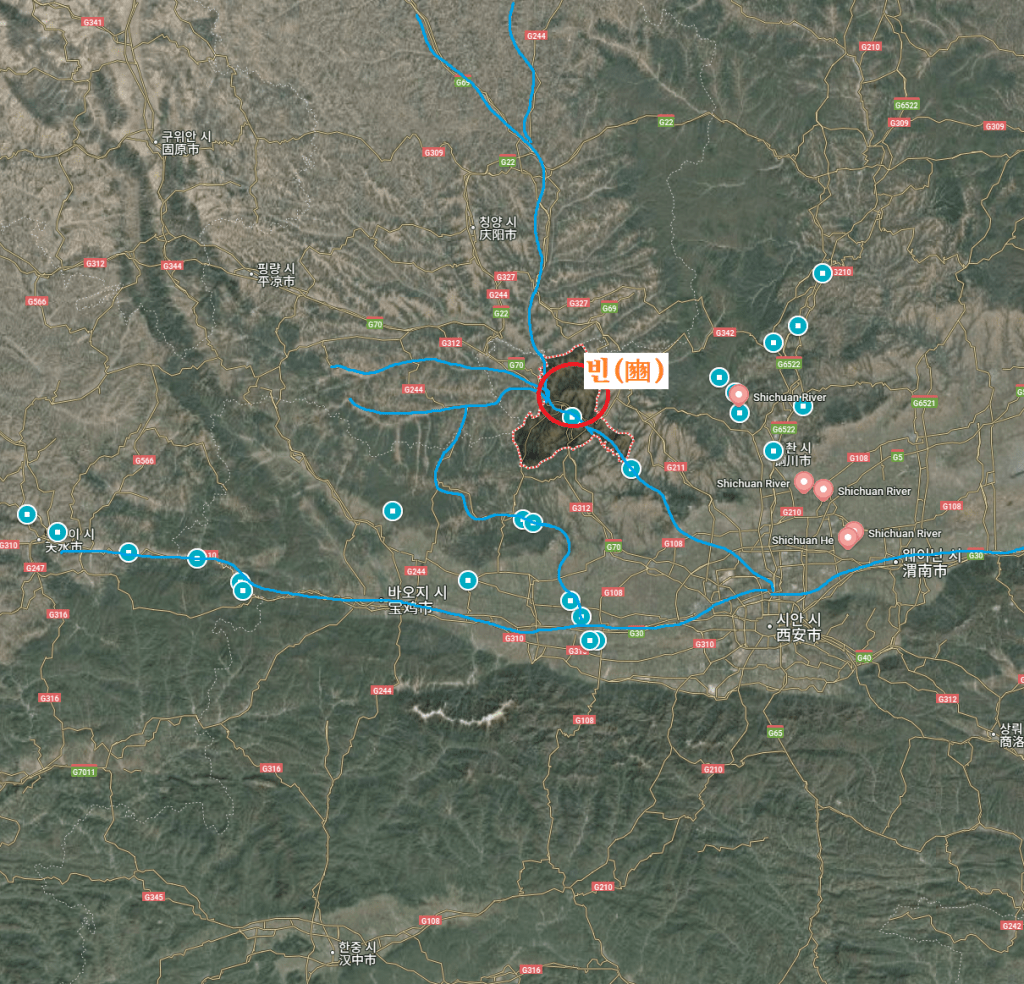The width and height of the screenshot is (1024, 984).
Task: Select the teal marker beside the S210 road shield
Action: [822, 273]
